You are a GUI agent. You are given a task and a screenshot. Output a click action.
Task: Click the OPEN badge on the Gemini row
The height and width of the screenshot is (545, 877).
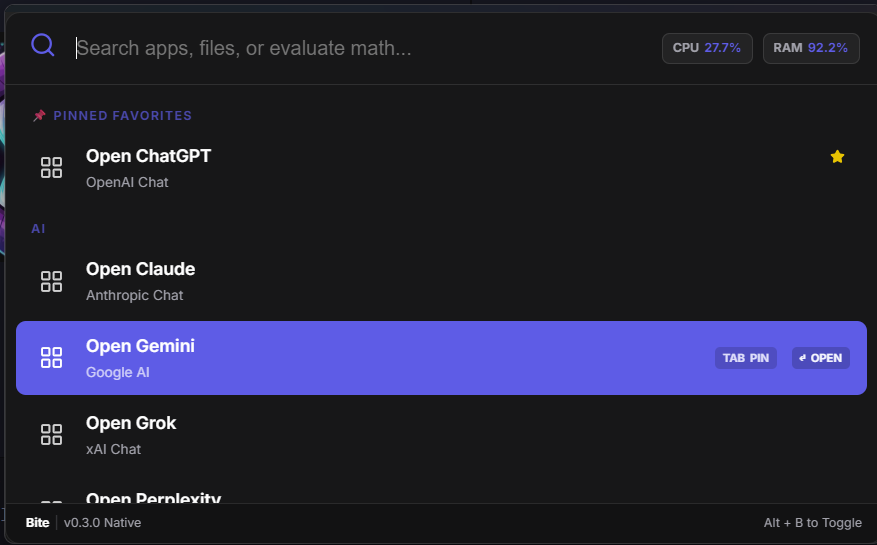820,358
